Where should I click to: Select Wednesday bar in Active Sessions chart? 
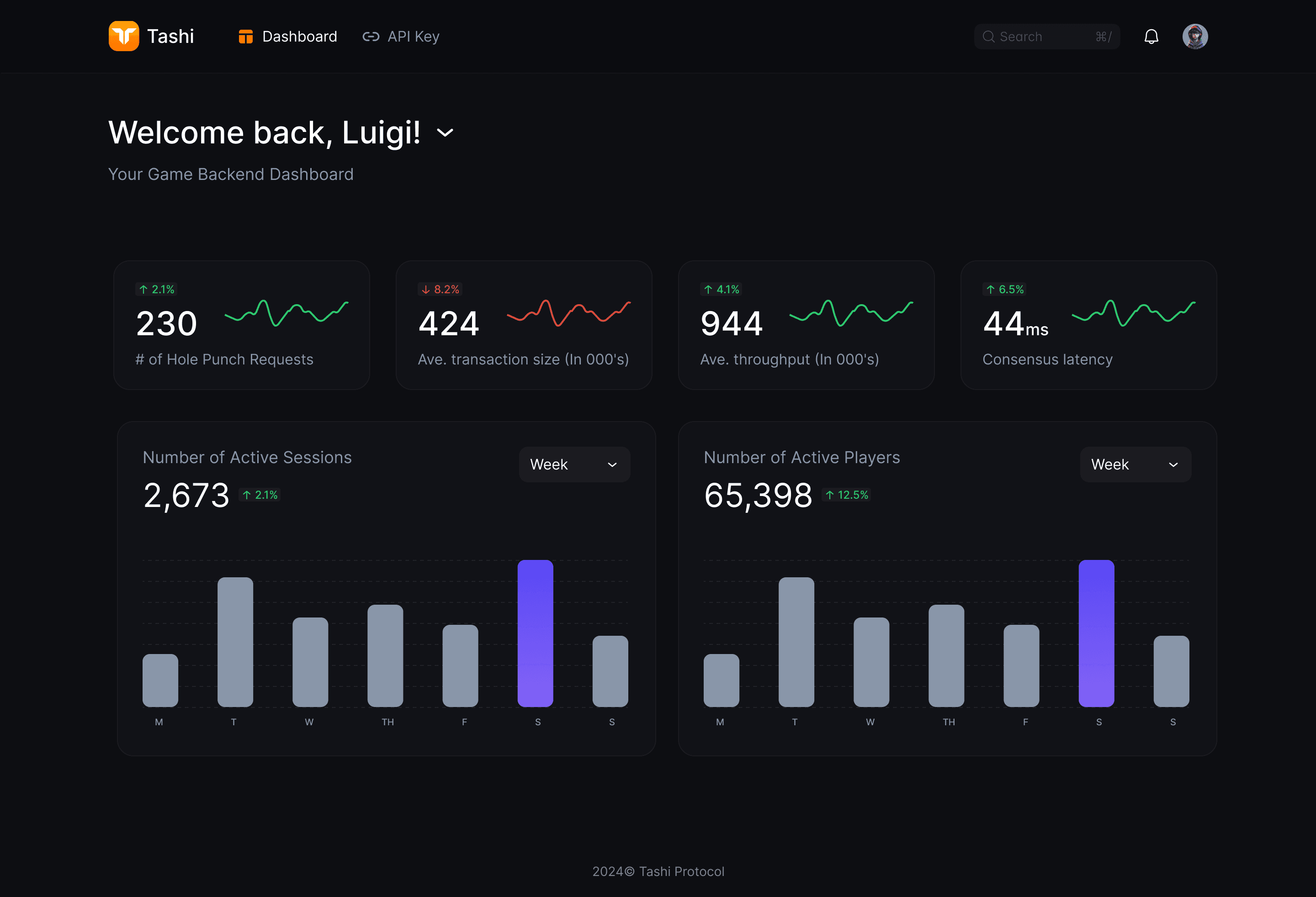(310, 662)
